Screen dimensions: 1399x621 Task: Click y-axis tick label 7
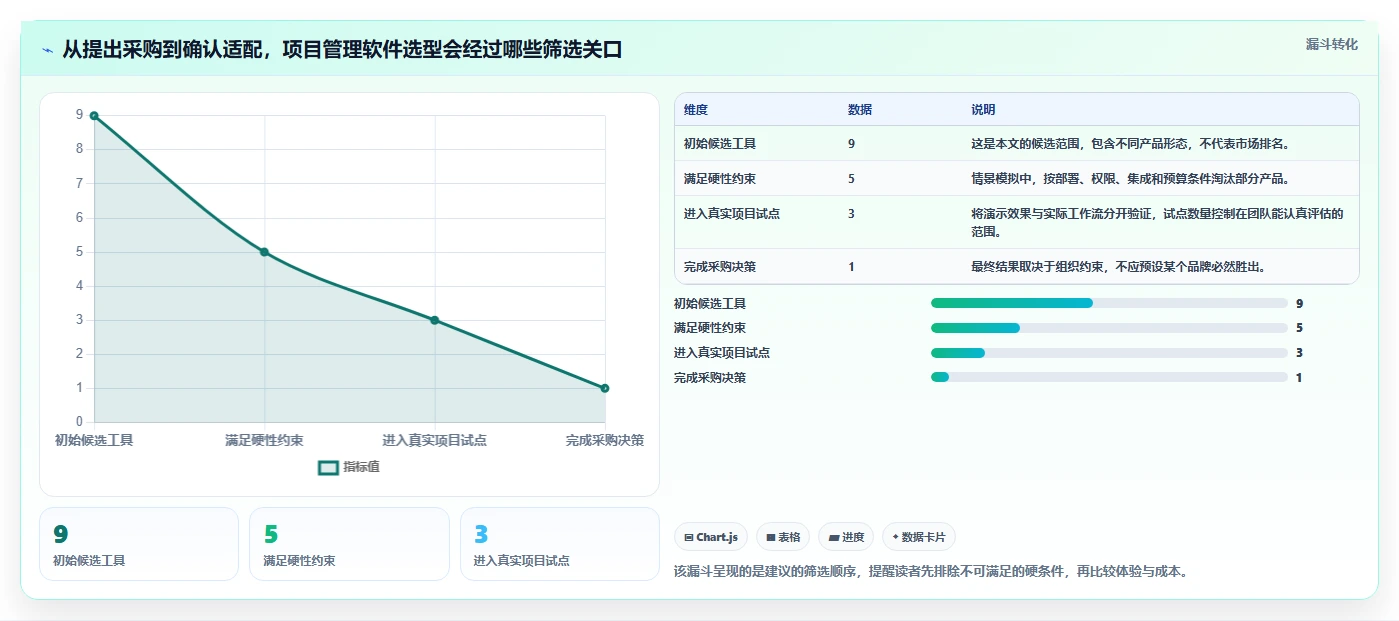tap(79, 184)
